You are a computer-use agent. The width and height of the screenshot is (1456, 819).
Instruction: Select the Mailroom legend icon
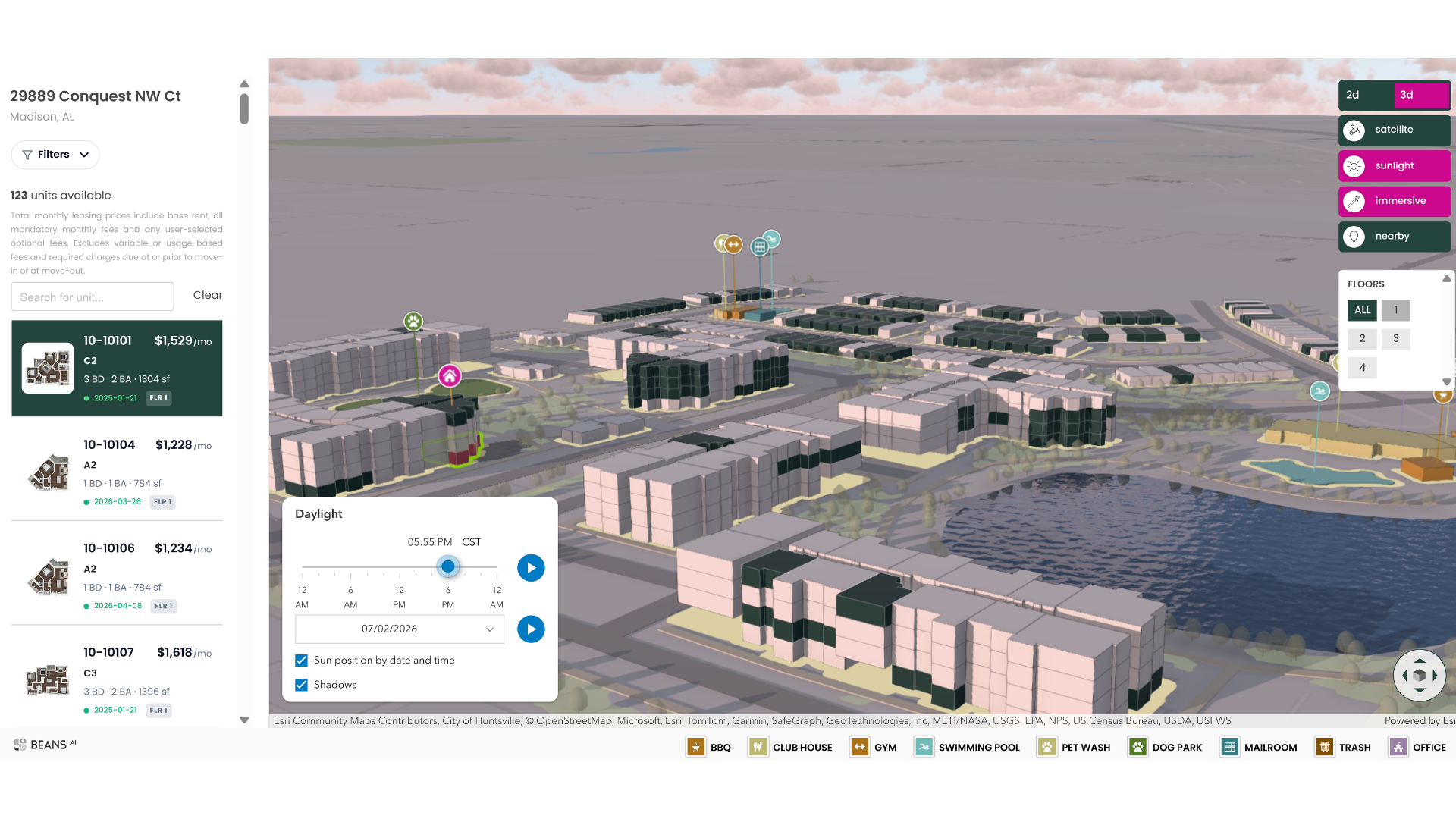point(1229,747)
